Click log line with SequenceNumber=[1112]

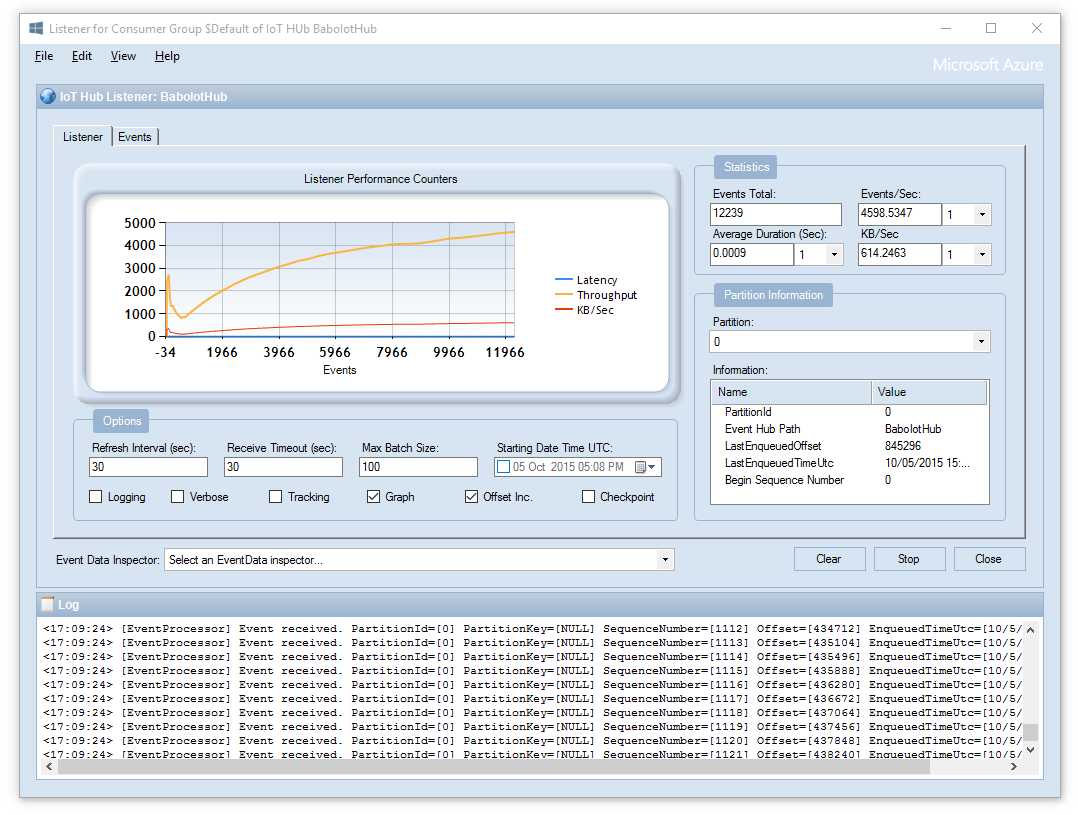tap(532, 629)
